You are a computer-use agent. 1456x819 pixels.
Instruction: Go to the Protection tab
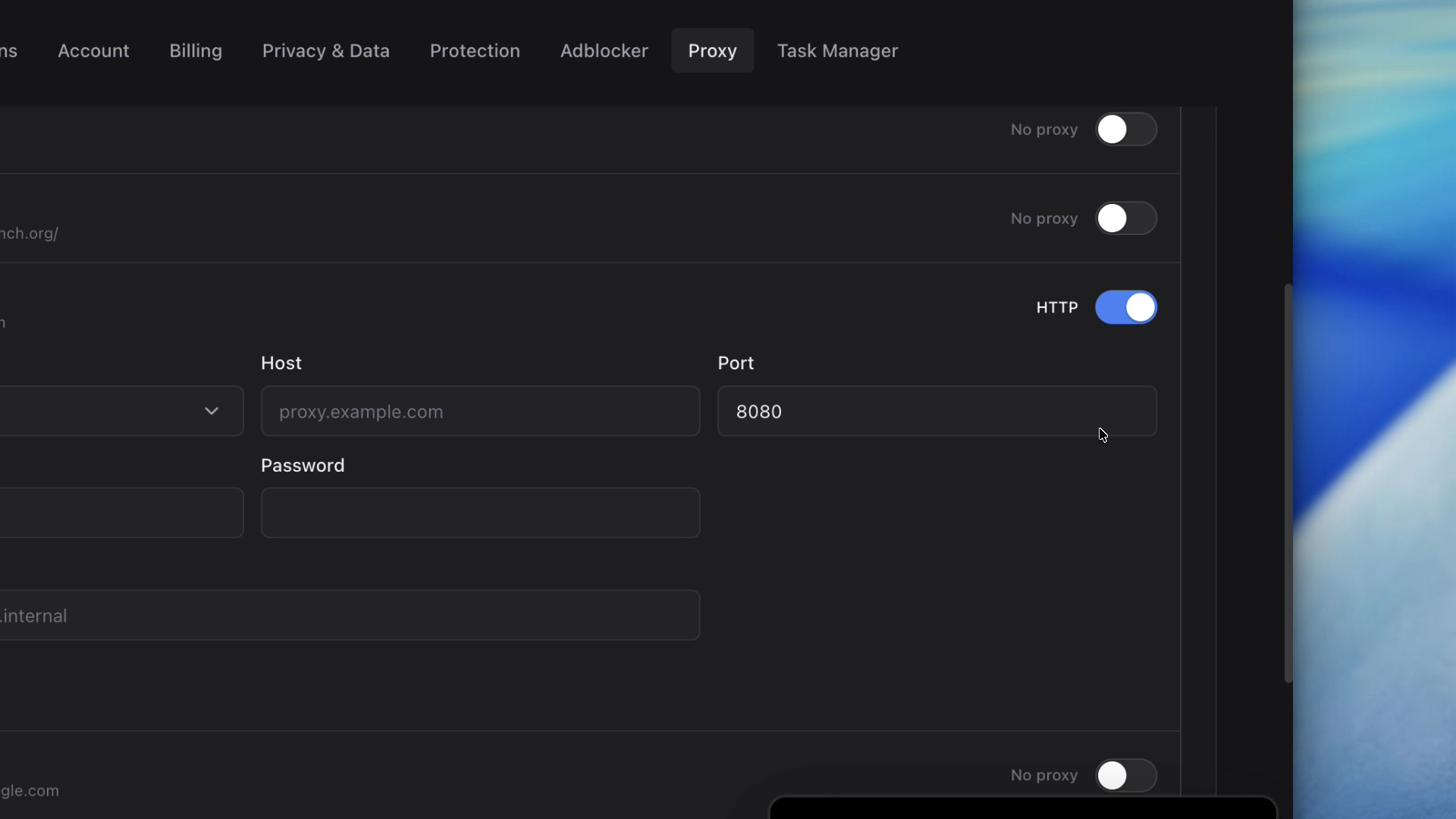coord(475,51)
